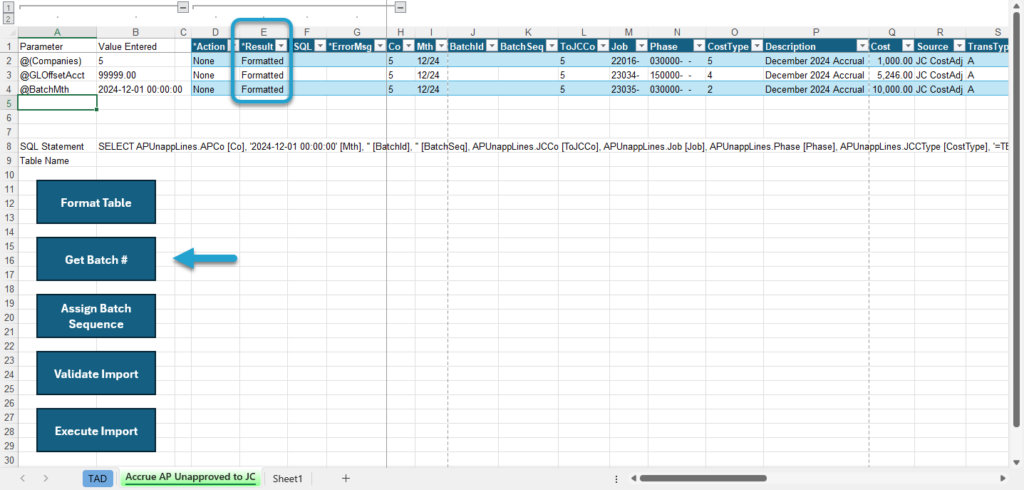Click the horizontal scrollbar left arrow
Viewport: 1024px width, 490px height.
click(x=633, y=478)
